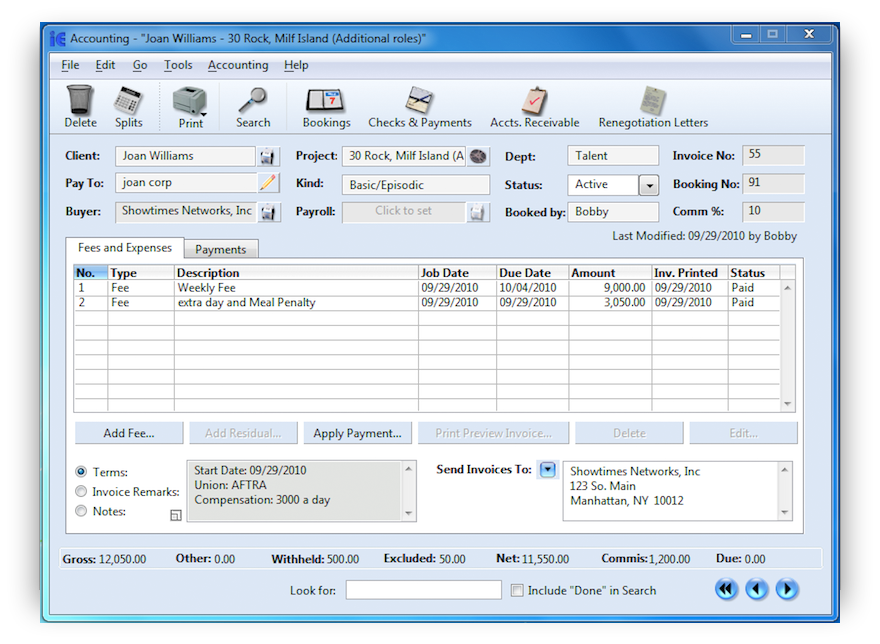Click scroll down arrow of fees table
Viewport: 880px width, 644px height.
coord(787,404)
